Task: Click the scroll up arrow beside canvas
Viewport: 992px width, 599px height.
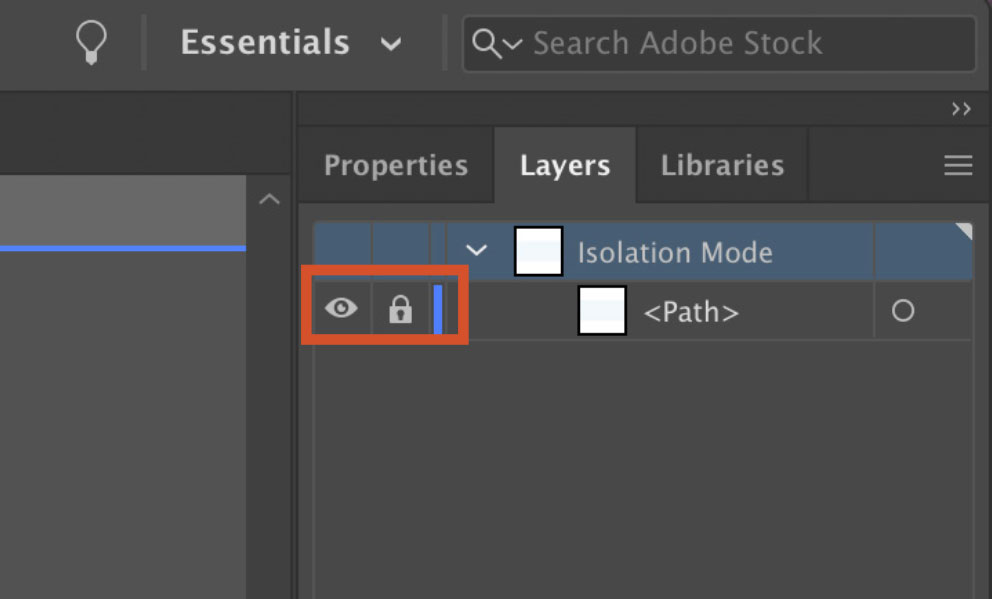Action: pos(270,199)
